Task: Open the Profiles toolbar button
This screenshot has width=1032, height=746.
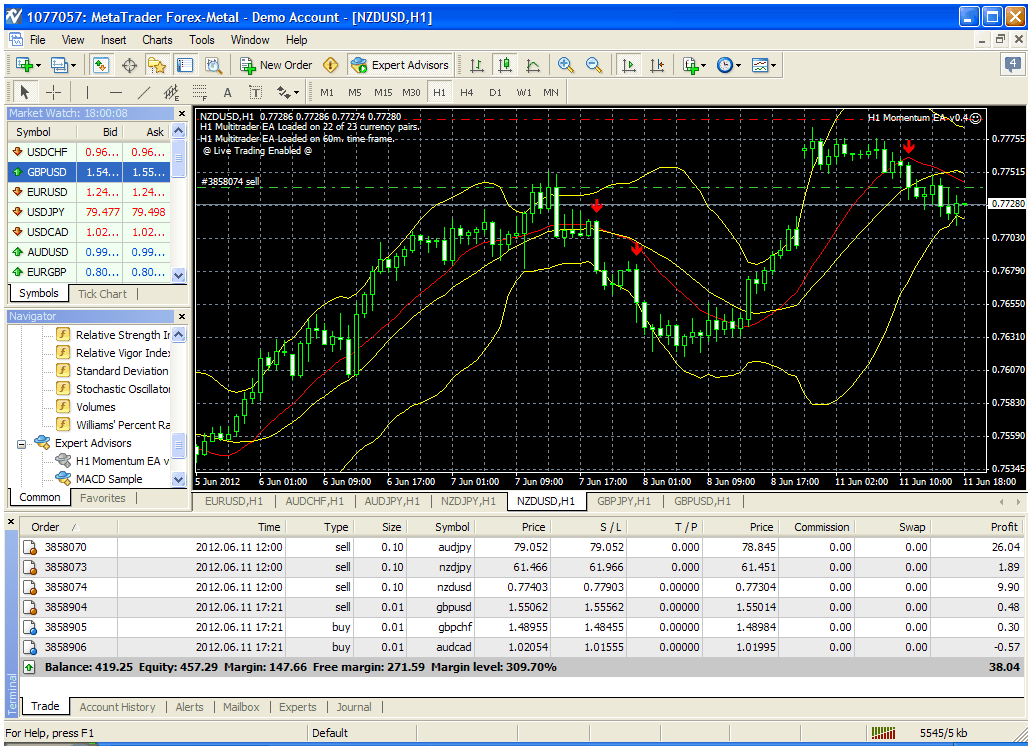Action: 63,65
